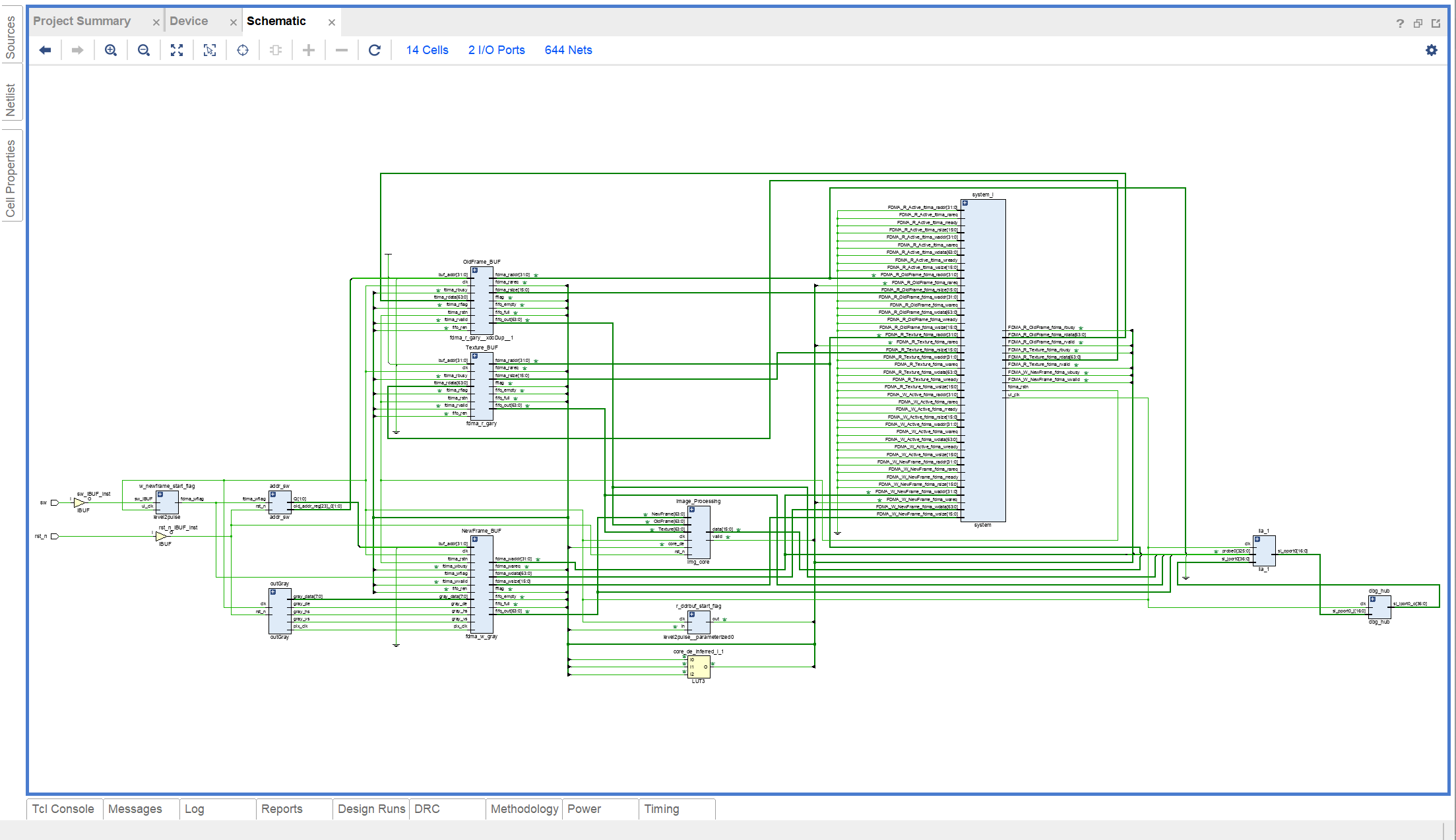Click the back arrow navigation icon
The width and height of the screenshot is (1456, 840).
[x=45, y=50]
